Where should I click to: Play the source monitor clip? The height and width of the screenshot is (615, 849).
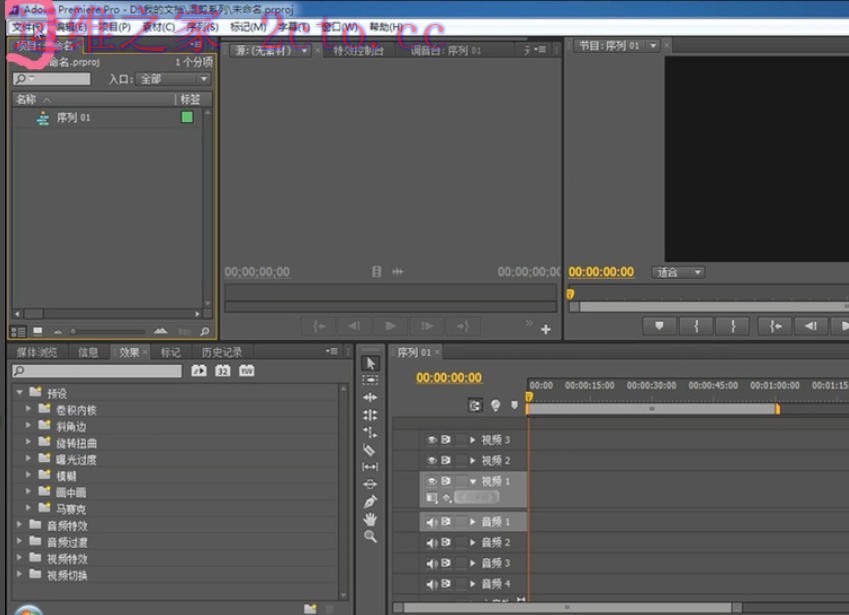coord(390,326)
